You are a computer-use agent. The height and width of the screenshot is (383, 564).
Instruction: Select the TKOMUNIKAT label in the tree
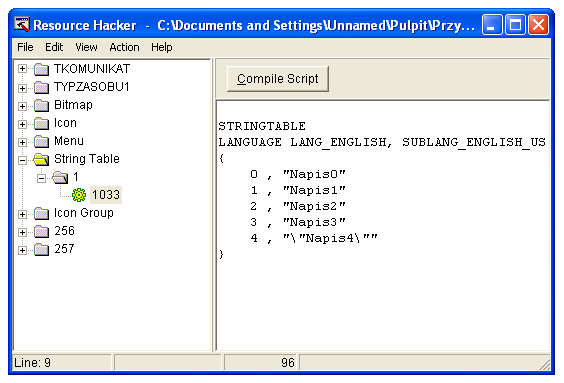92,69
